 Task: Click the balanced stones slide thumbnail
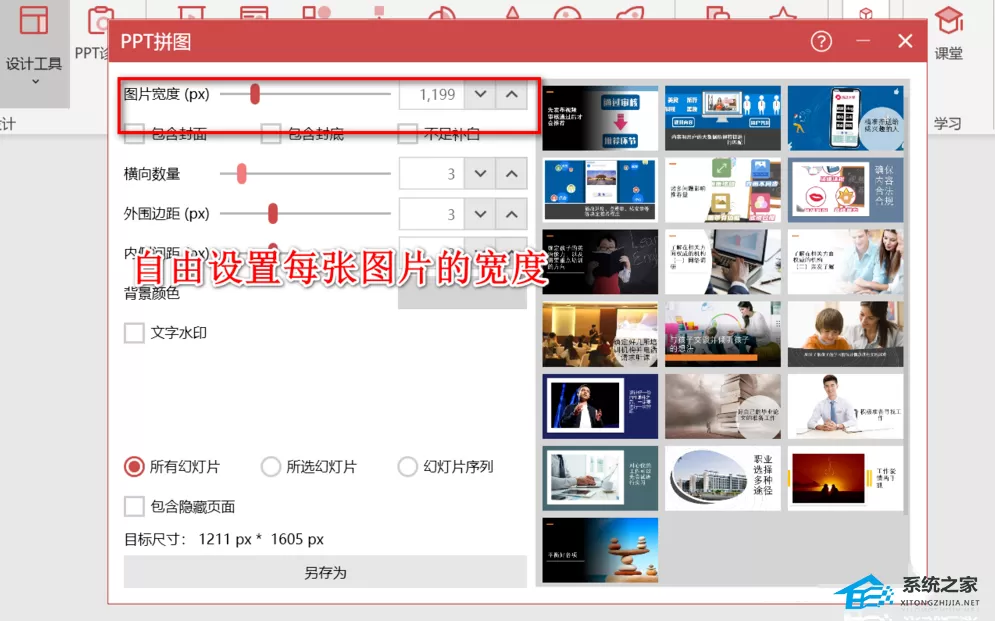[600, 550]
